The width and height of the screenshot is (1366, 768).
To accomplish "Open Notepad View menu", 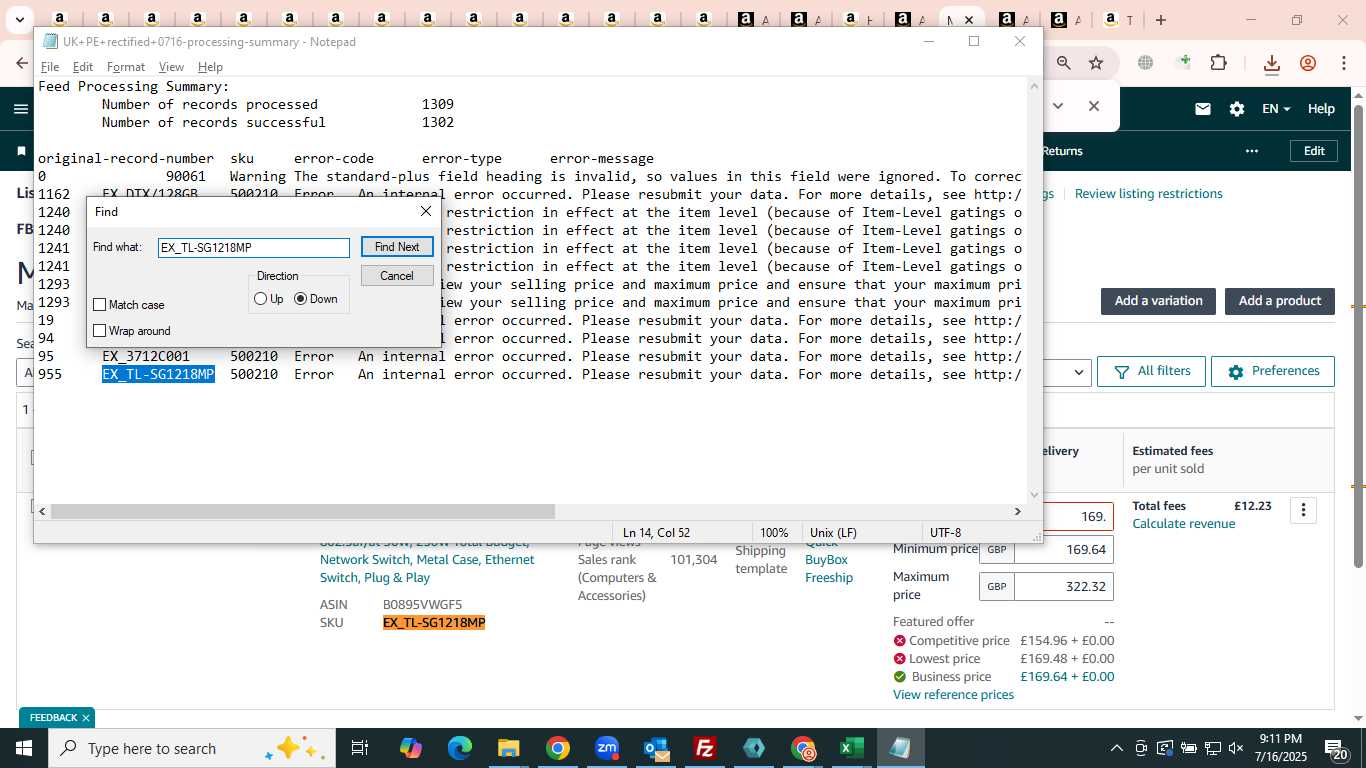I will pos(171,67).
